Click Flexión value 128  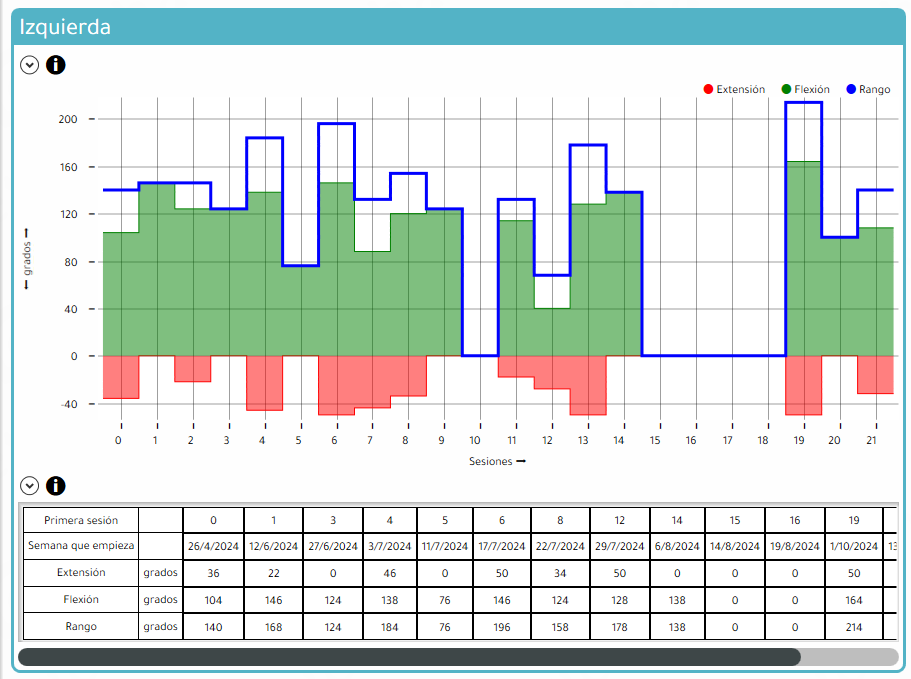[x=620, y=600]
